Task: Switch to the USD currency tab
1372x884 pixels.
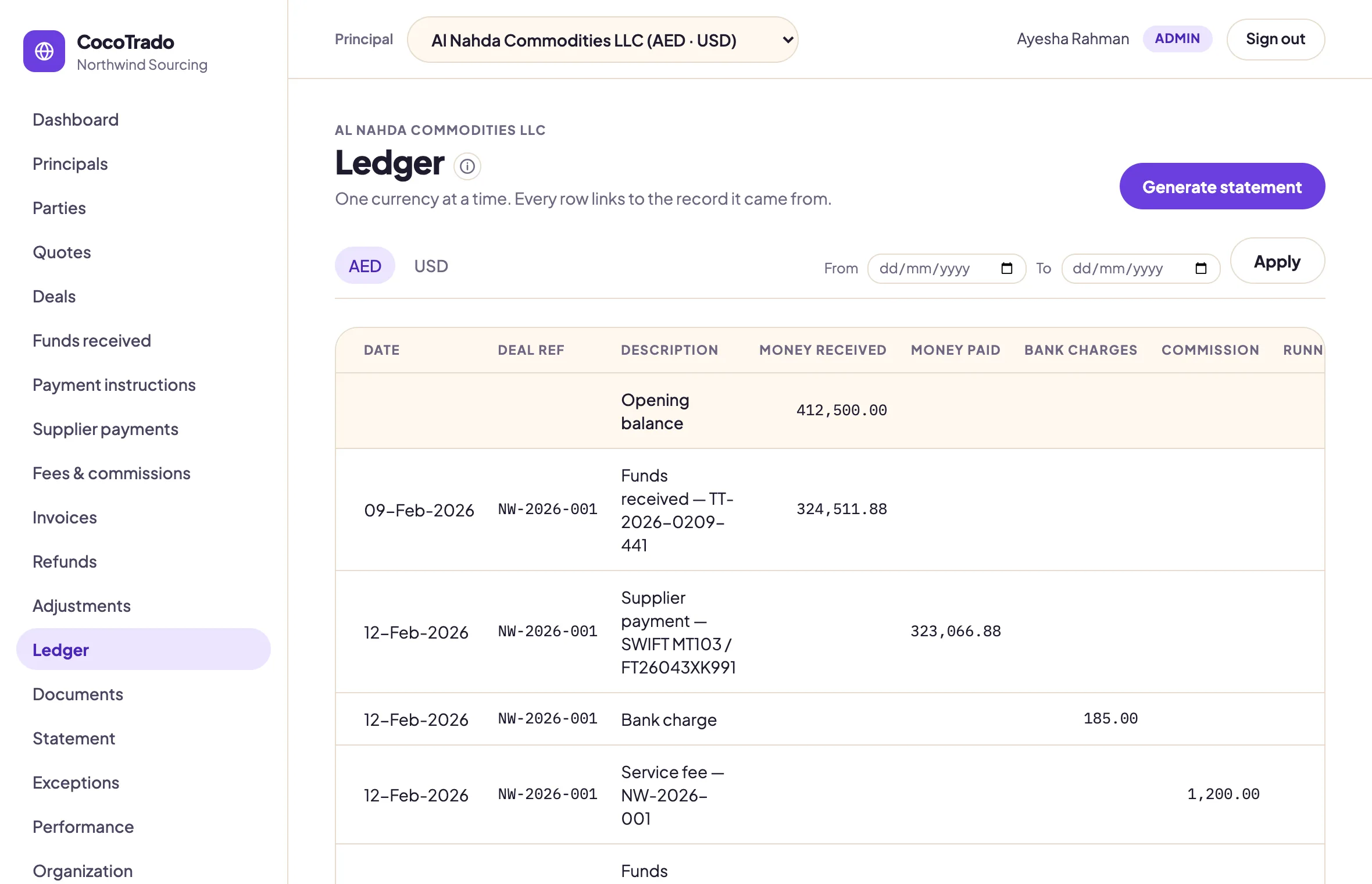Action: tap(431, 266)
